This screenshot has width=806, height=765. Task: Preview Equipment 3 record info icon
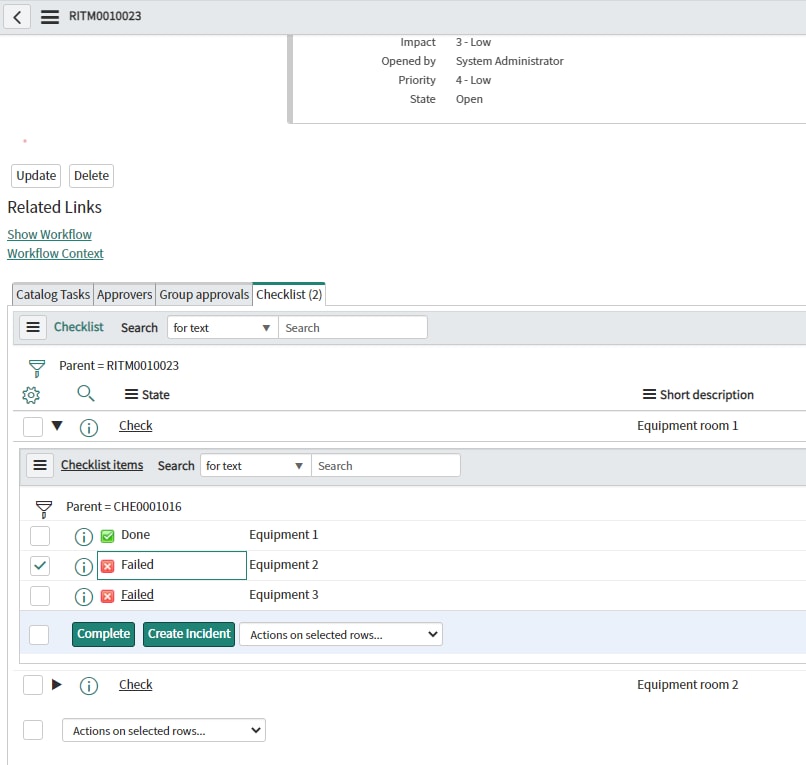84,596
